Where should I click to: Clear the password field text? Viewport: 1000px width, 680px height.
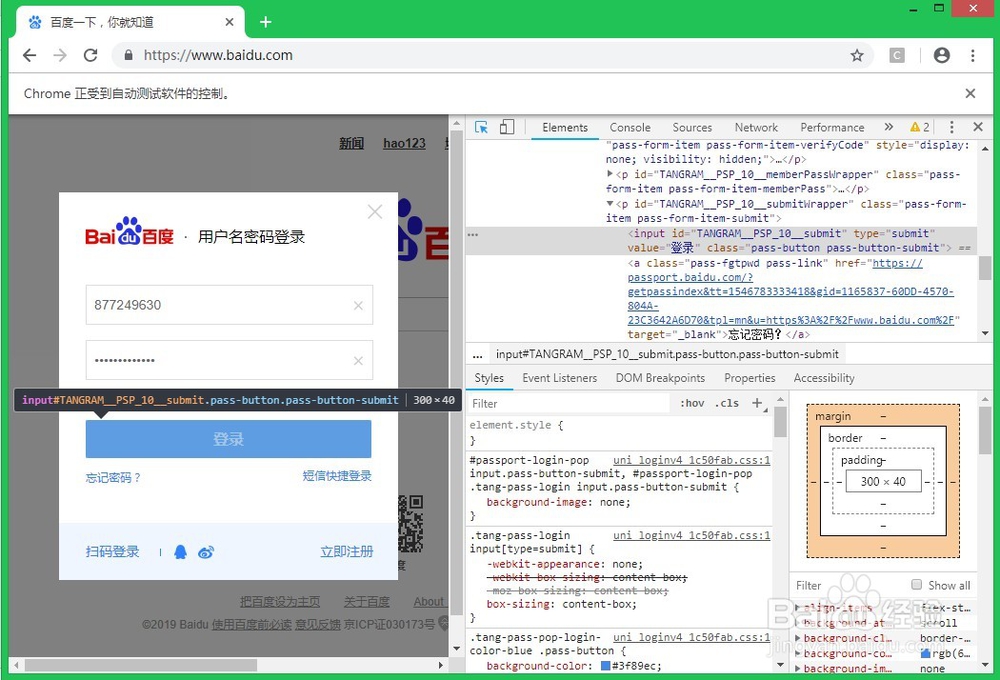coord(358,361)
